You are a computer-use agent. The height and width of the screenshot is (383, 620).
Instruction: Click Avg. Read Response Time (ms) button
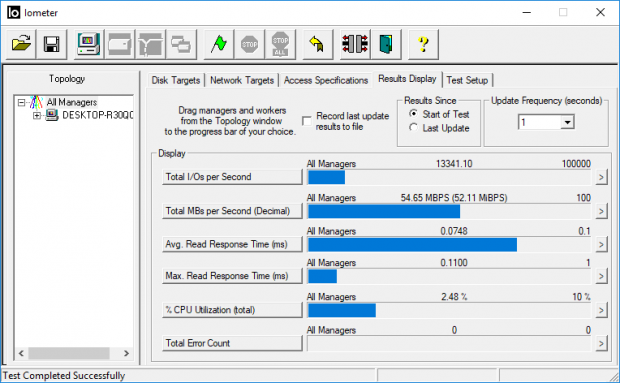click(x=232, y=244)
